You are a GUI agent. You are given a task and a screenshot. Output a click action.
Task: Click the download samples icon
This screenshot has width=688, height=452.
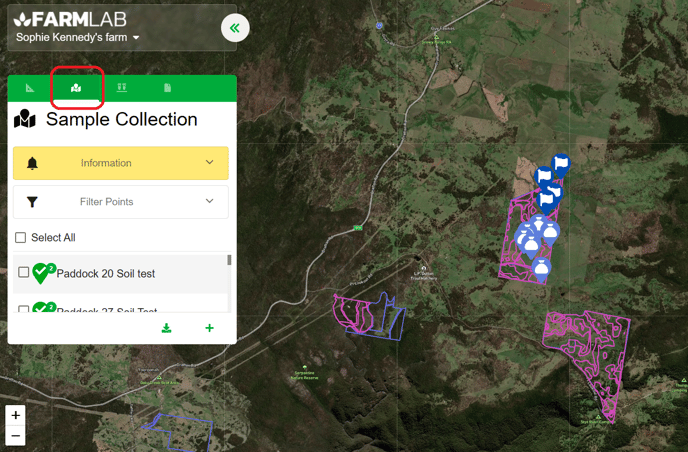click(x=167, y=328)
